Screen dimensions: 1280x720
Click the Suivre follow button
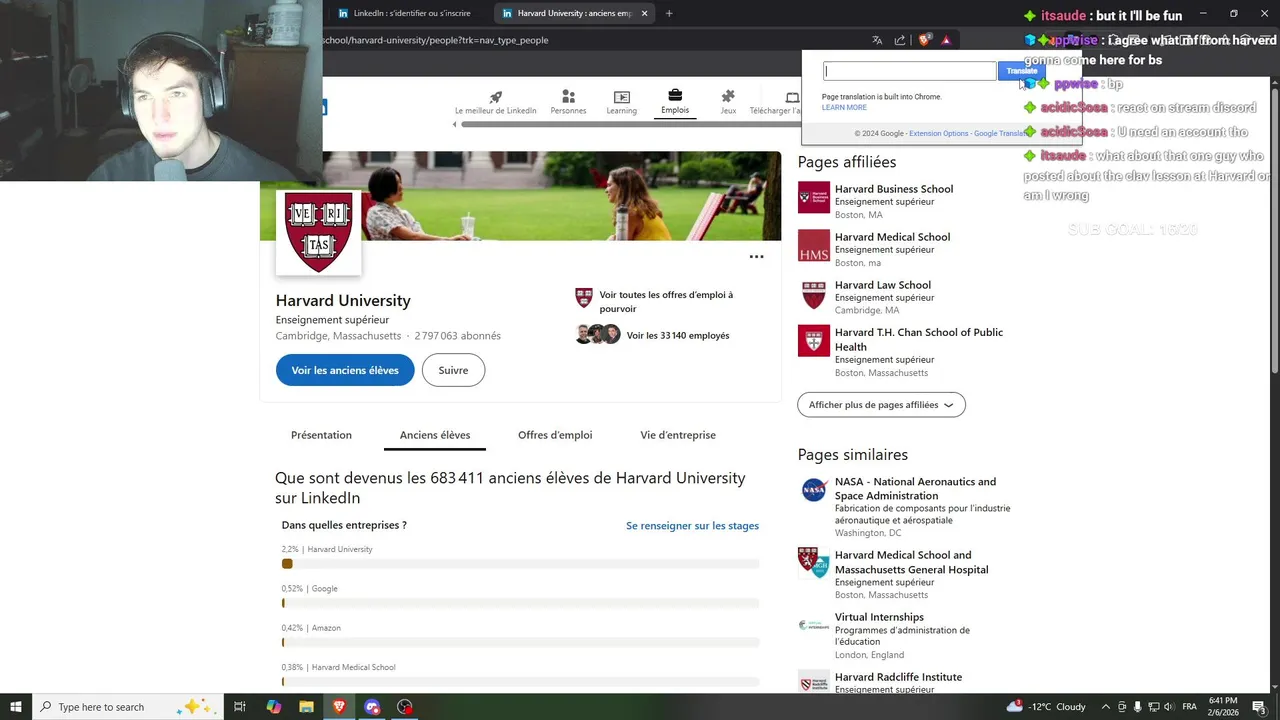click(x=453, y=370)
